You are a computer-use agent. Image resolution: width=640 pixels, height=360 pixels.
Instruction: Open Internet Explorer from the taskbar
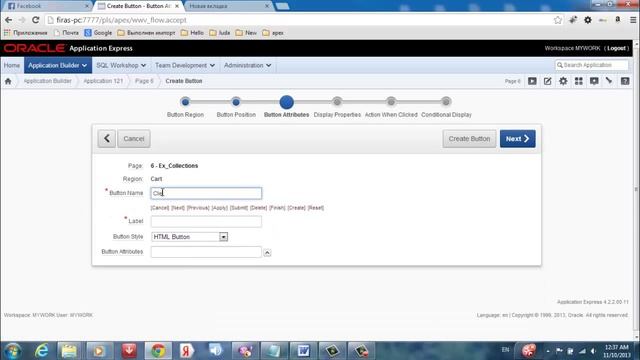pyautogui.click(x=42, y=351)
